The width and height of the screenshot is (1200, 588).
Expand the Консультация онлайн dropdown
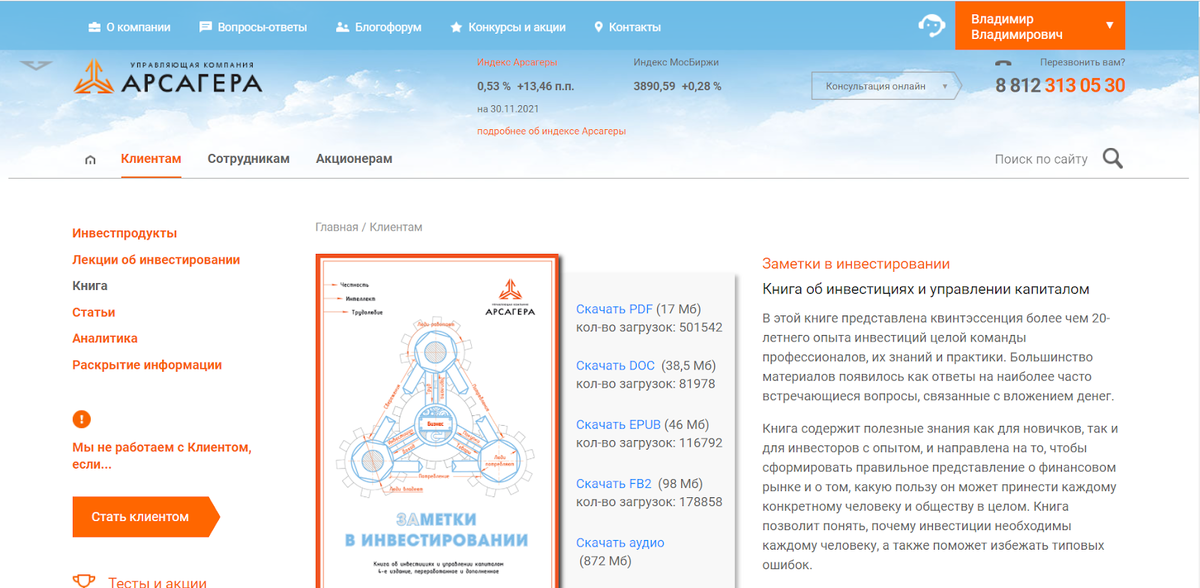(886, 86)
